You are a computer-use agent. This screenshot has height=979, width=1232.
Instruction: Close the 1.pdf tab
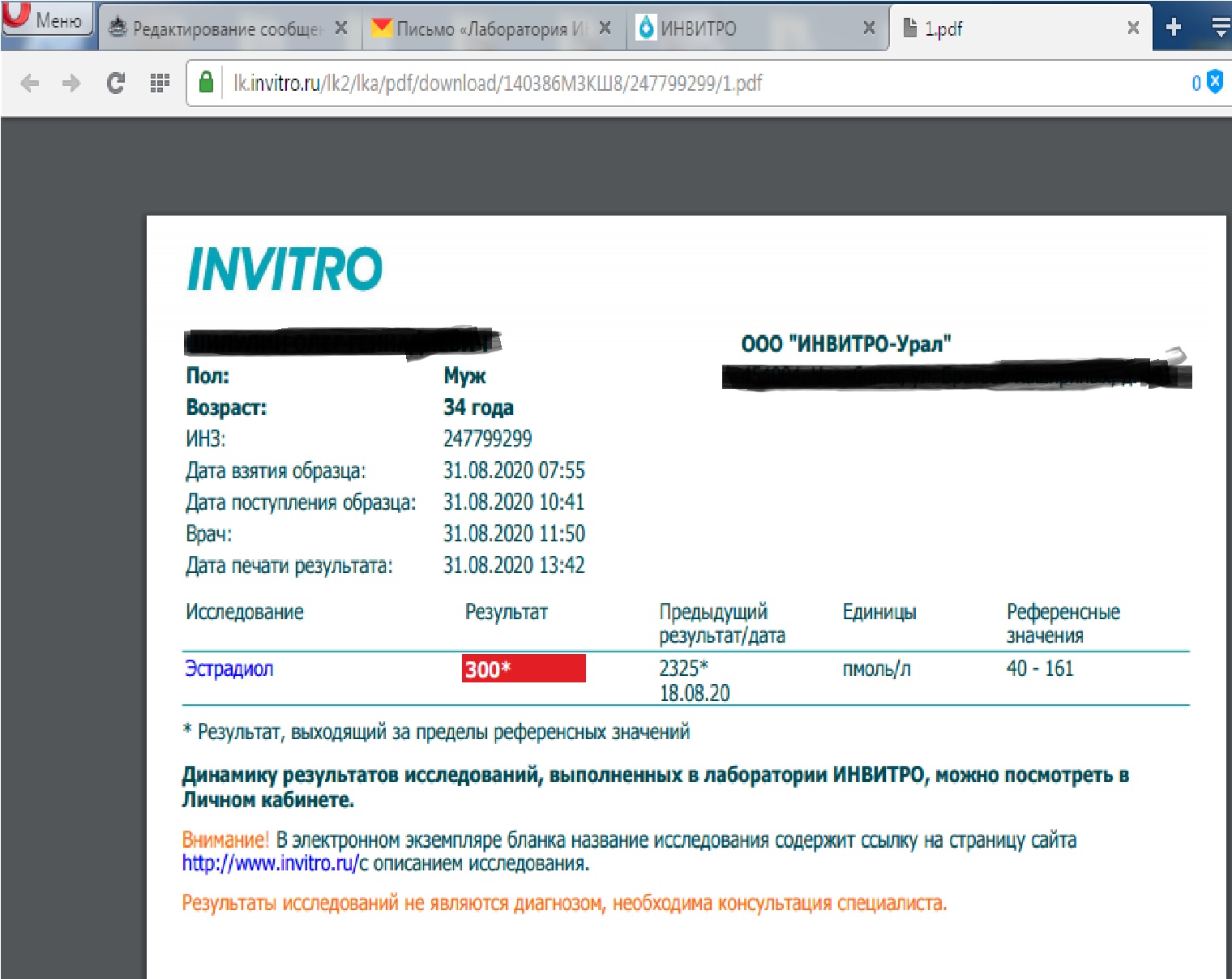(x=1133, y=28)
